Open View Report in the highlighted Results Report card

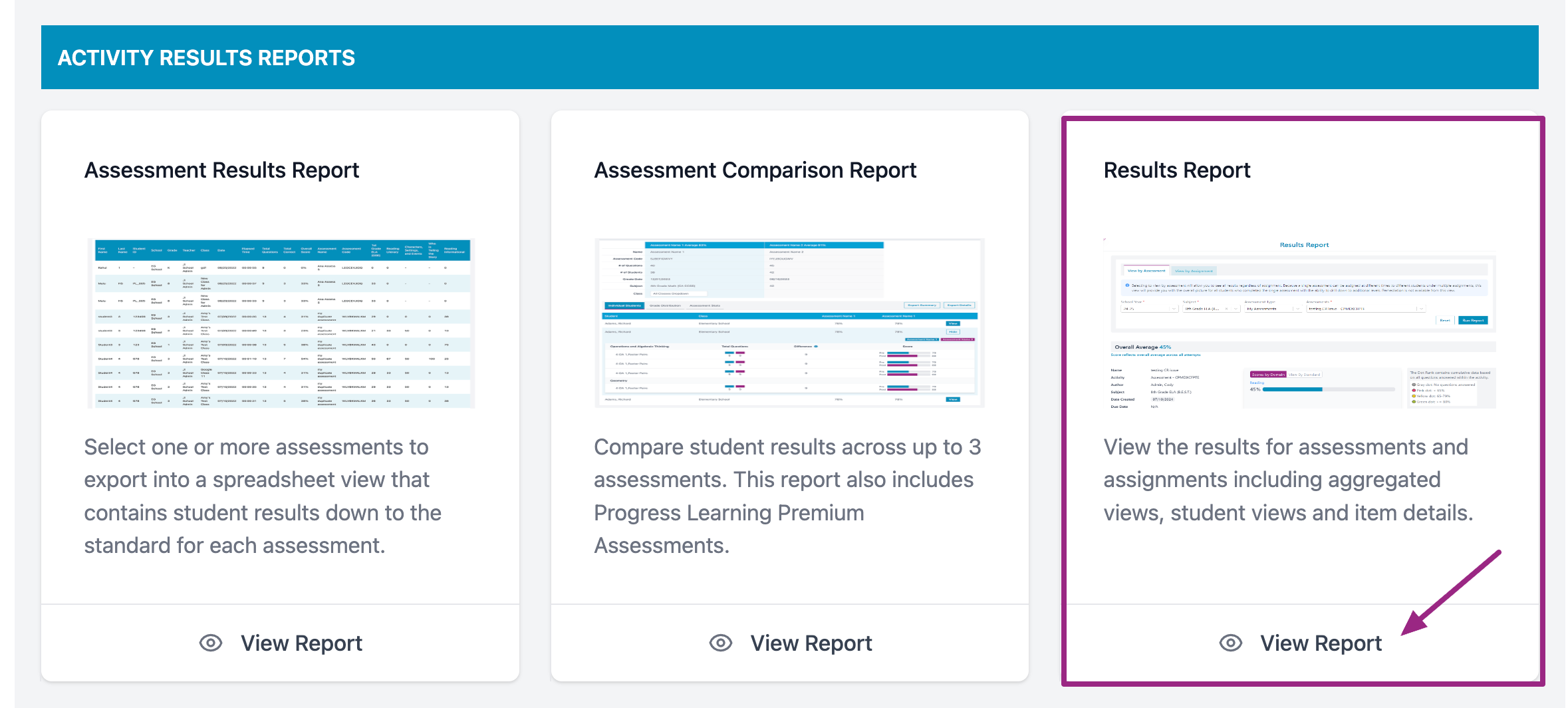[1321, 643]
